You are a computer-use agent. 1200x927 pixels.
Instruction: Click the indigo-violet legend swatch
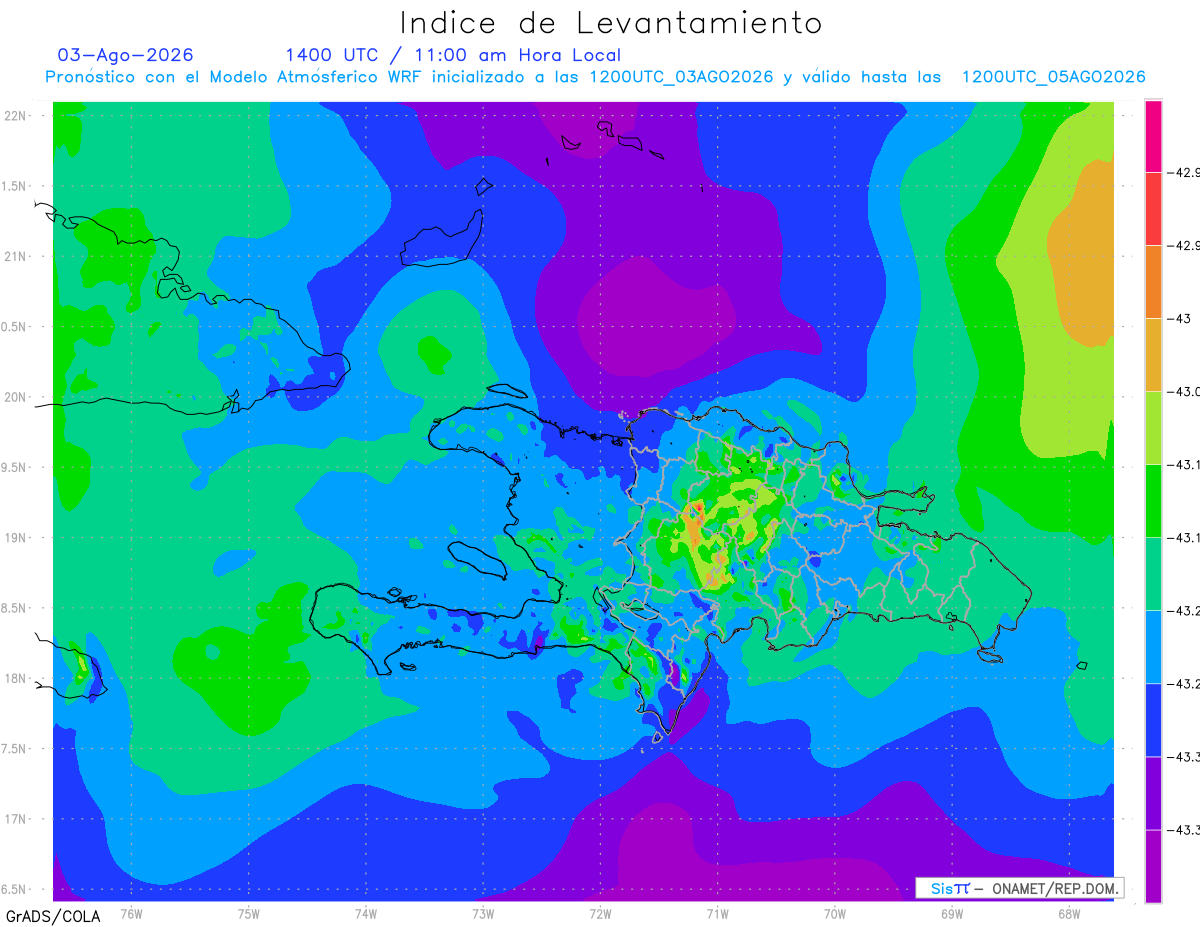pos(1153,792)
